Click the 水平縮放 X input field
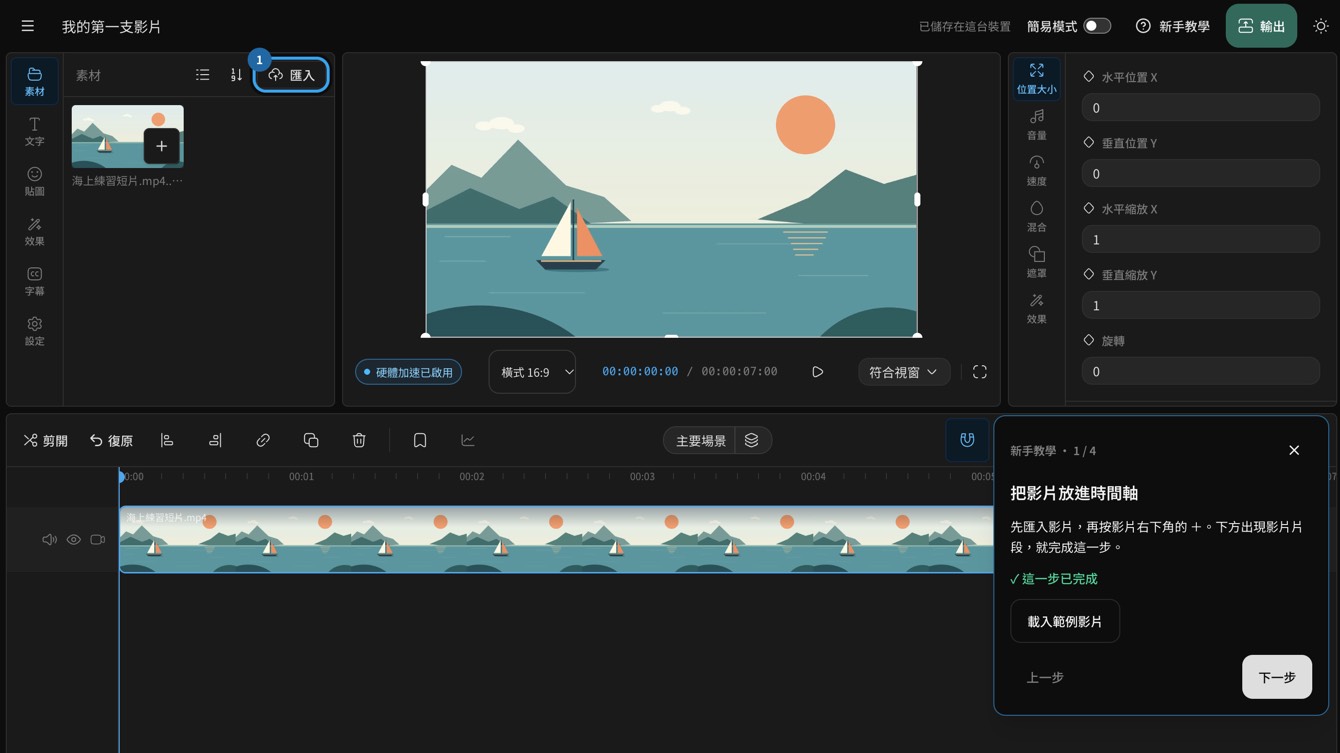Viewport: 1340px width, 753px height. [1200, 240]
